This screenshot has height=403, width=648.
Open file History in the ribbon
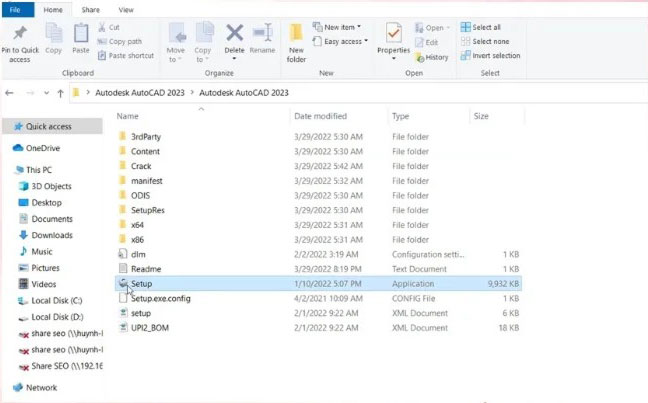(432, 57)
